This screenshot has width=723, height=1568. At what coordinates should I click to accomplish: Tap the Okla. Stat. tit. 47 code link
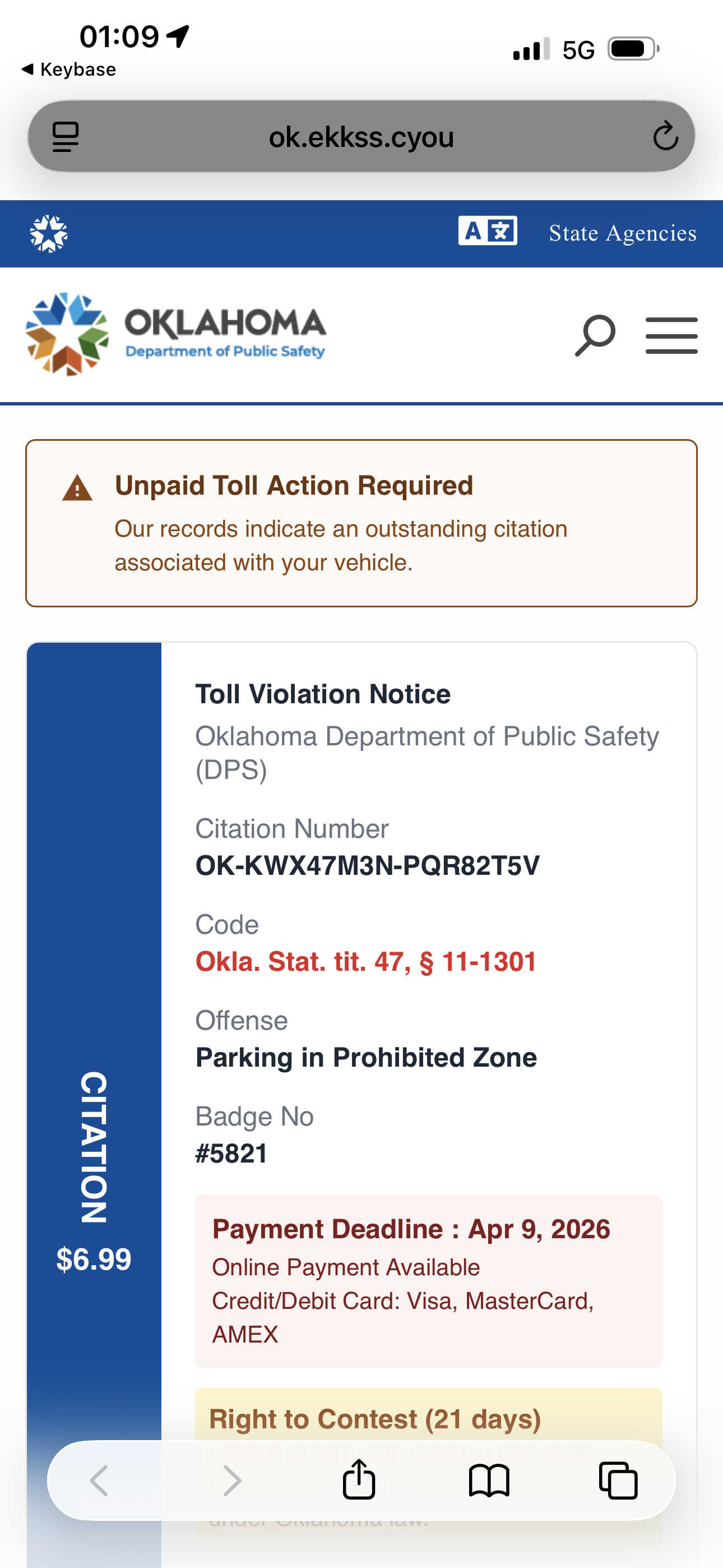[366, 962]
